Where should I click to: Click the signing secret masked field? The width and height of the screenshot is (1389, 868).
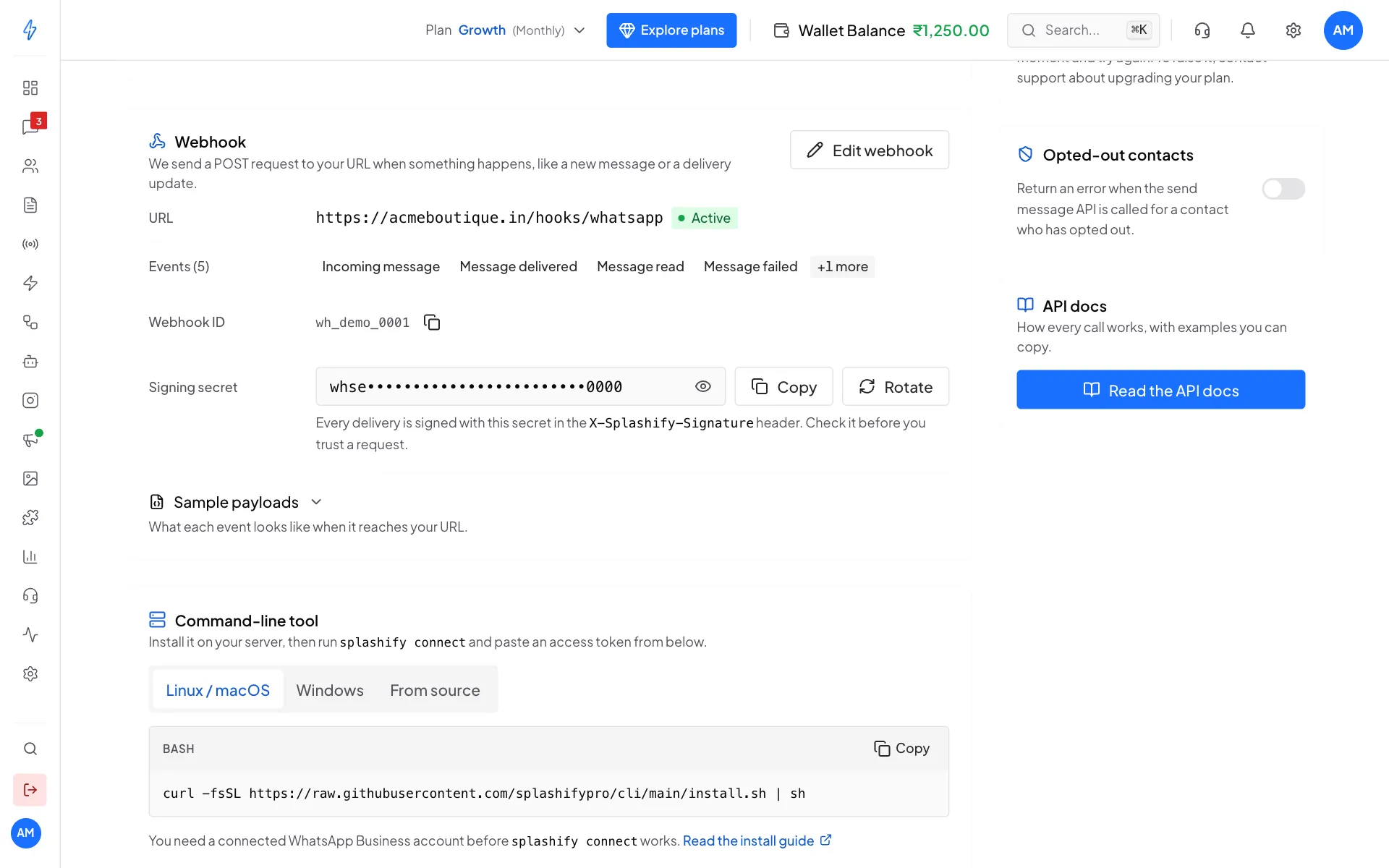point(520,386)
